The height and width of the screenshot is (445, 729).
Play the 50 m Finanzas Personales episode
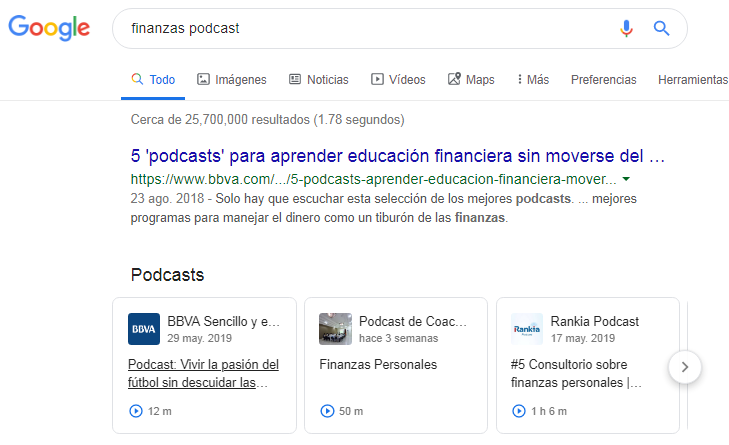[327, 411]
